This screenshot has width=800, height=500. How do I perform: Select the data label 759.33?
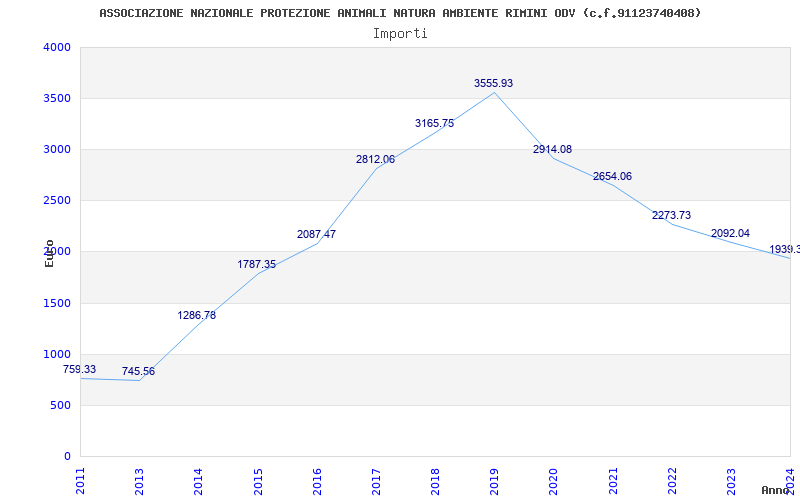(x=79, y=369)
